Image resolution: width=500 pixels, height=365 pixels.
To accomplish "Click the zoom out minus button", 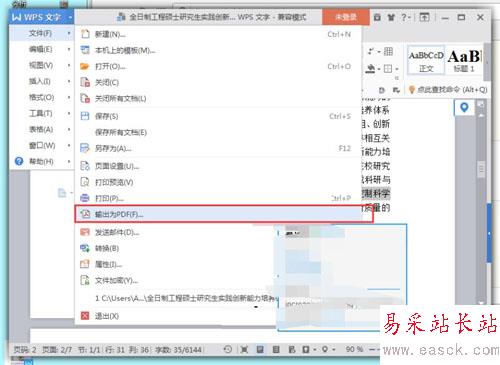I will [373, 349].
